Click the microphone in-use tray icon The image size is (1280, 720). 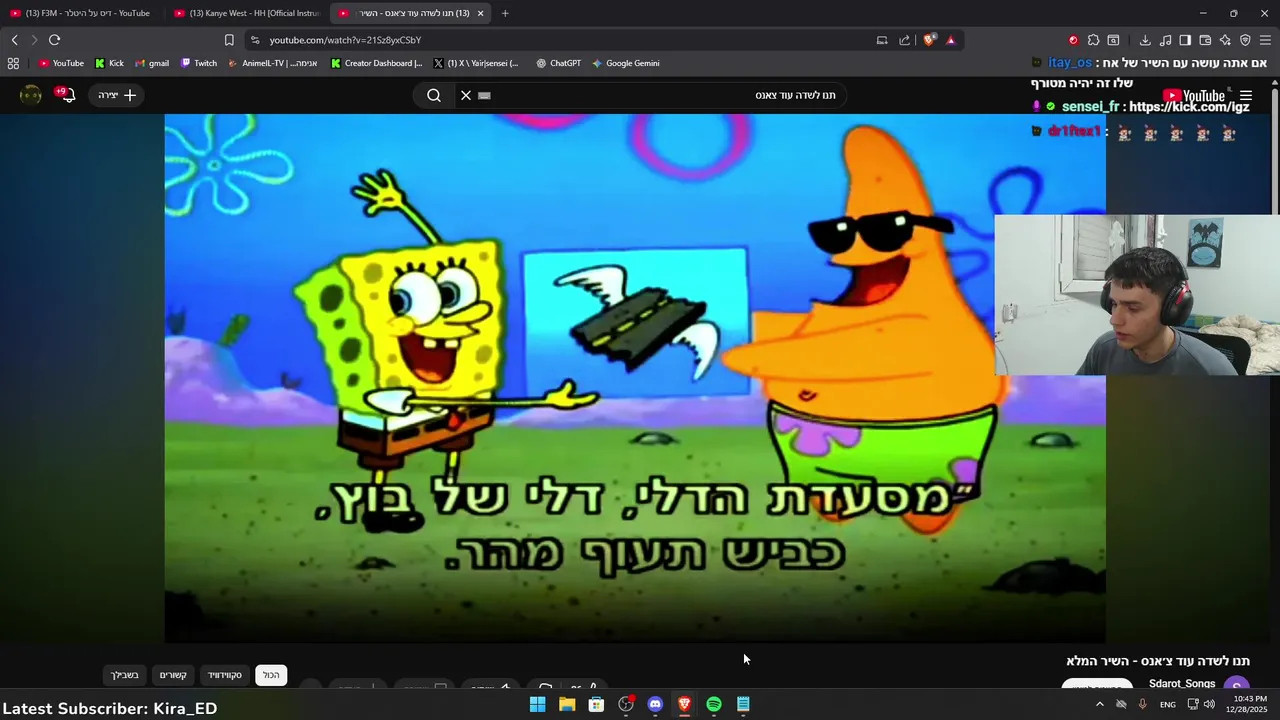(1142, 704)
